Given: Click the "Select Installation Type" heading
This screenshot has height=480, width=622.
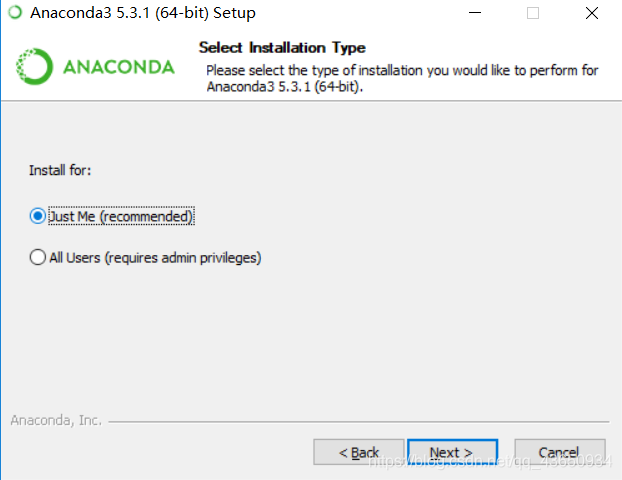Looking at the screenshot, I should 282,48.
